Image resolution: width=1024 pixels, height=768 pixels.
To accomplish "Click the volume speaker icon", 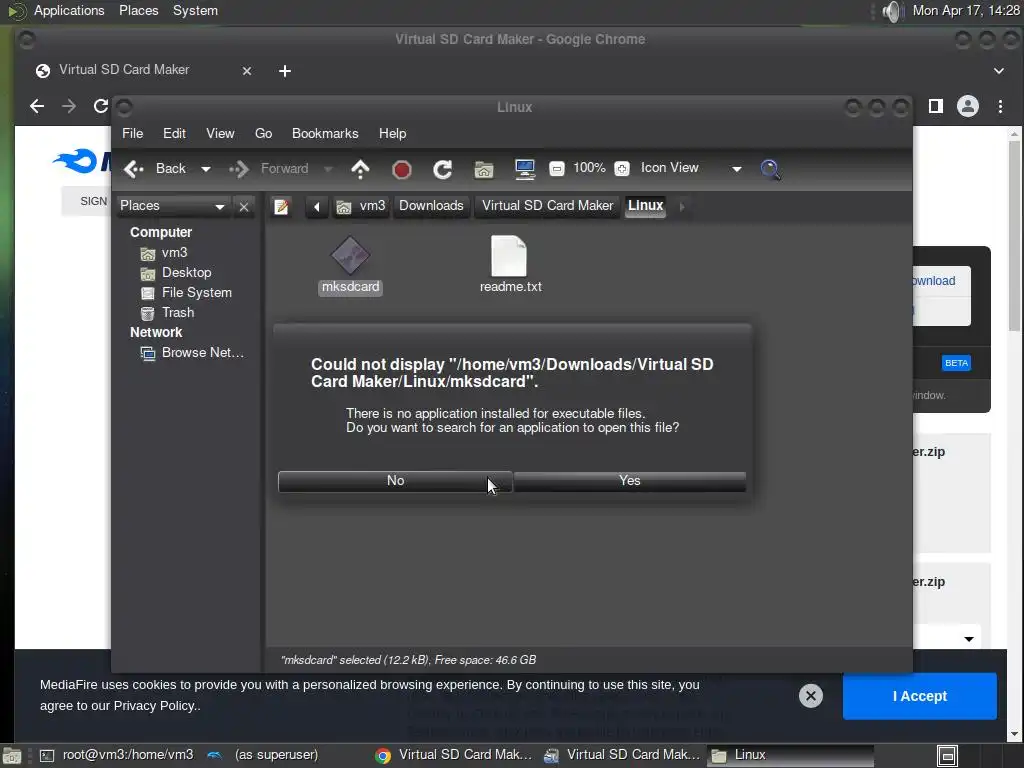I will (892, 11).
